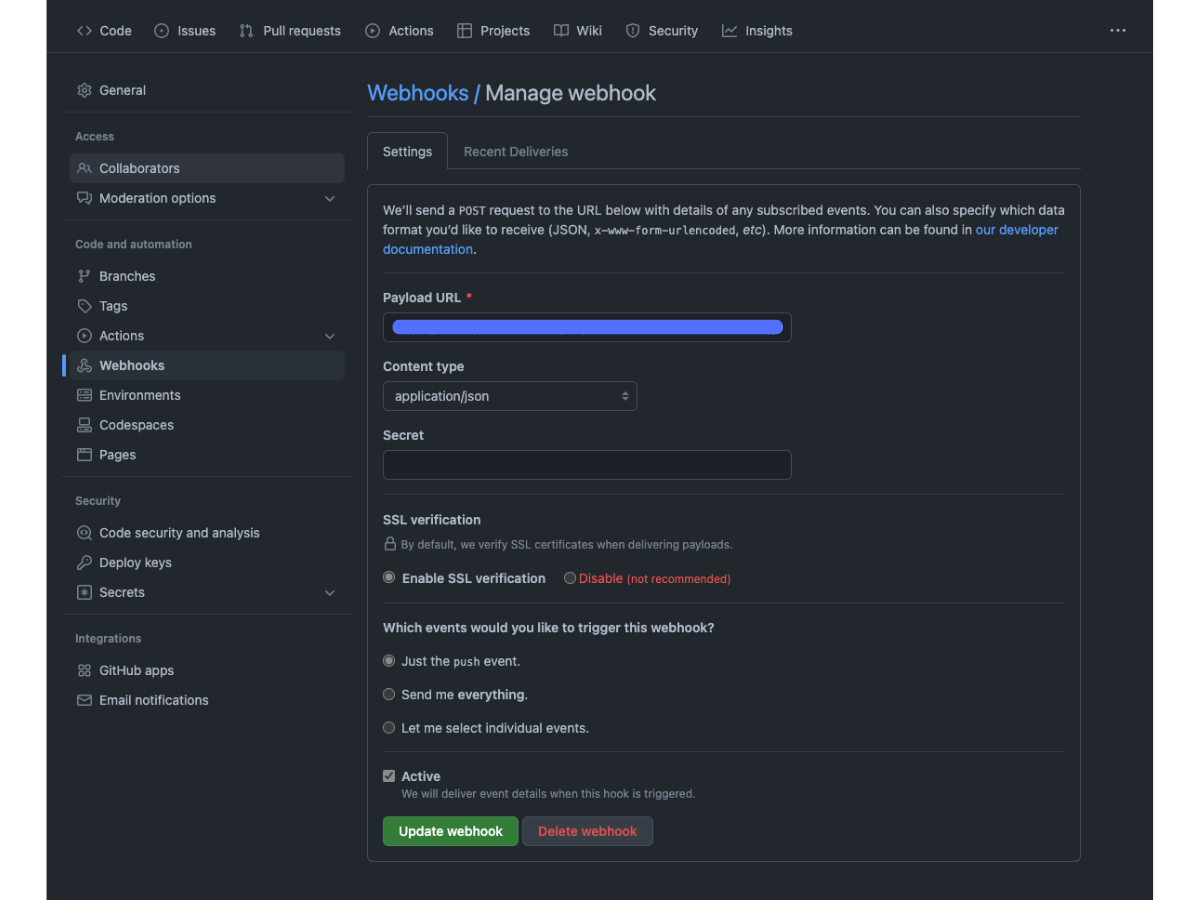Open Codespaces from the sidebar icon

(x=85, y=425)
